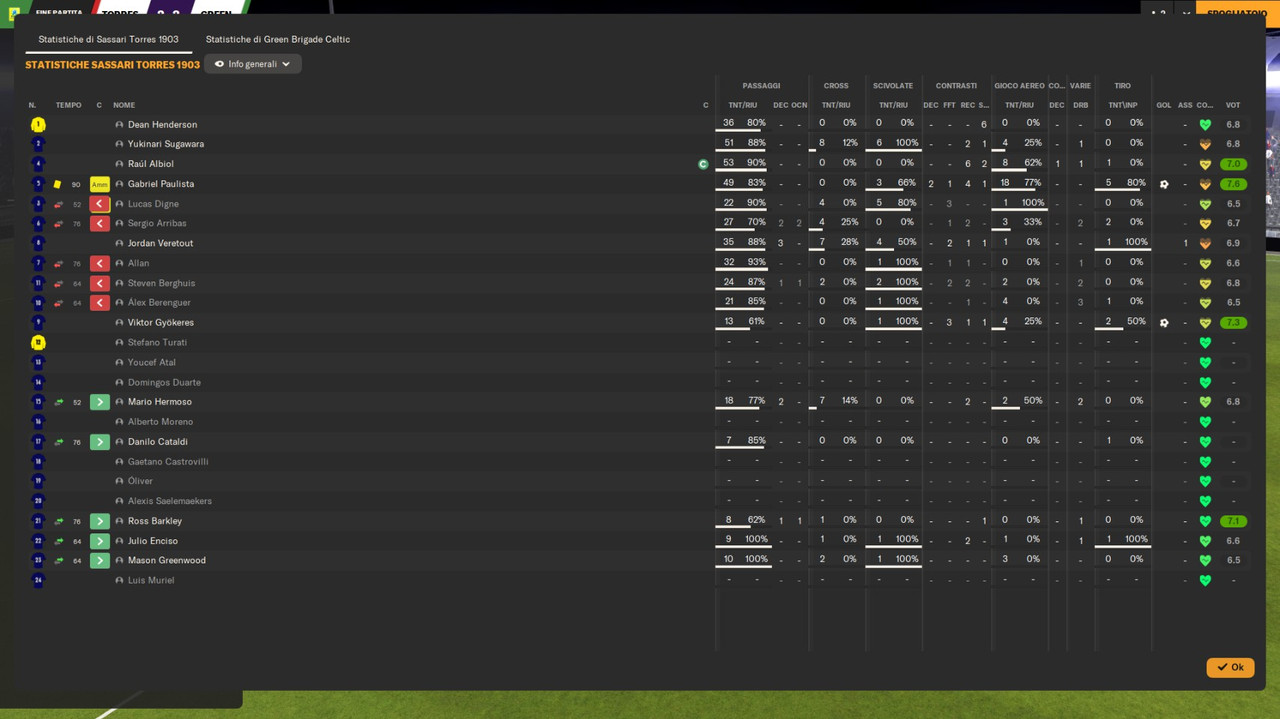Click the PASSAGGI column group header
This screenshot has height=719, width=1280.
click(x=761, y=86)
